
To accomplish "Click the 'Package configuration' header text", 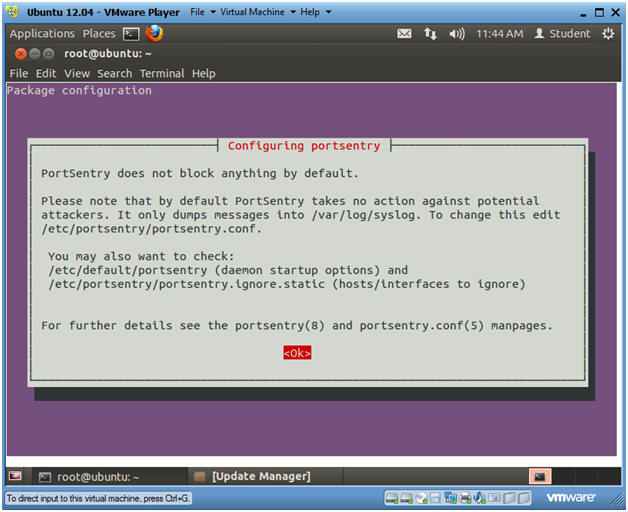I will (x=79, y=91).
